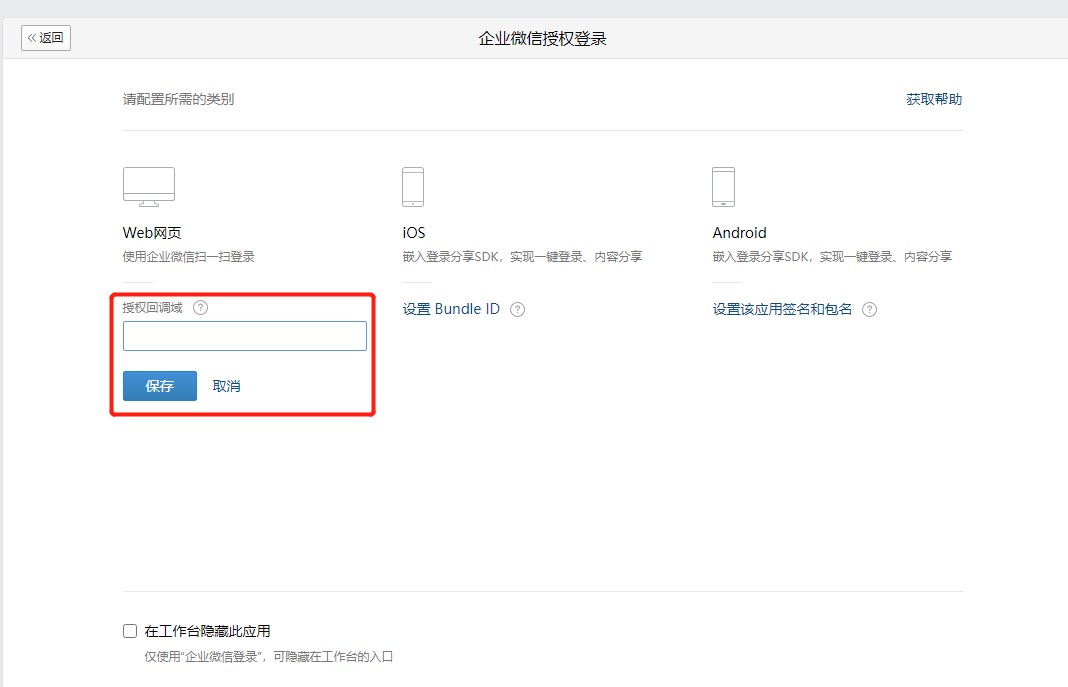Open the 获取帮助 link
Image resolution: width=1068 pixels, height=687 pixels.
click(x=934, y=99)
